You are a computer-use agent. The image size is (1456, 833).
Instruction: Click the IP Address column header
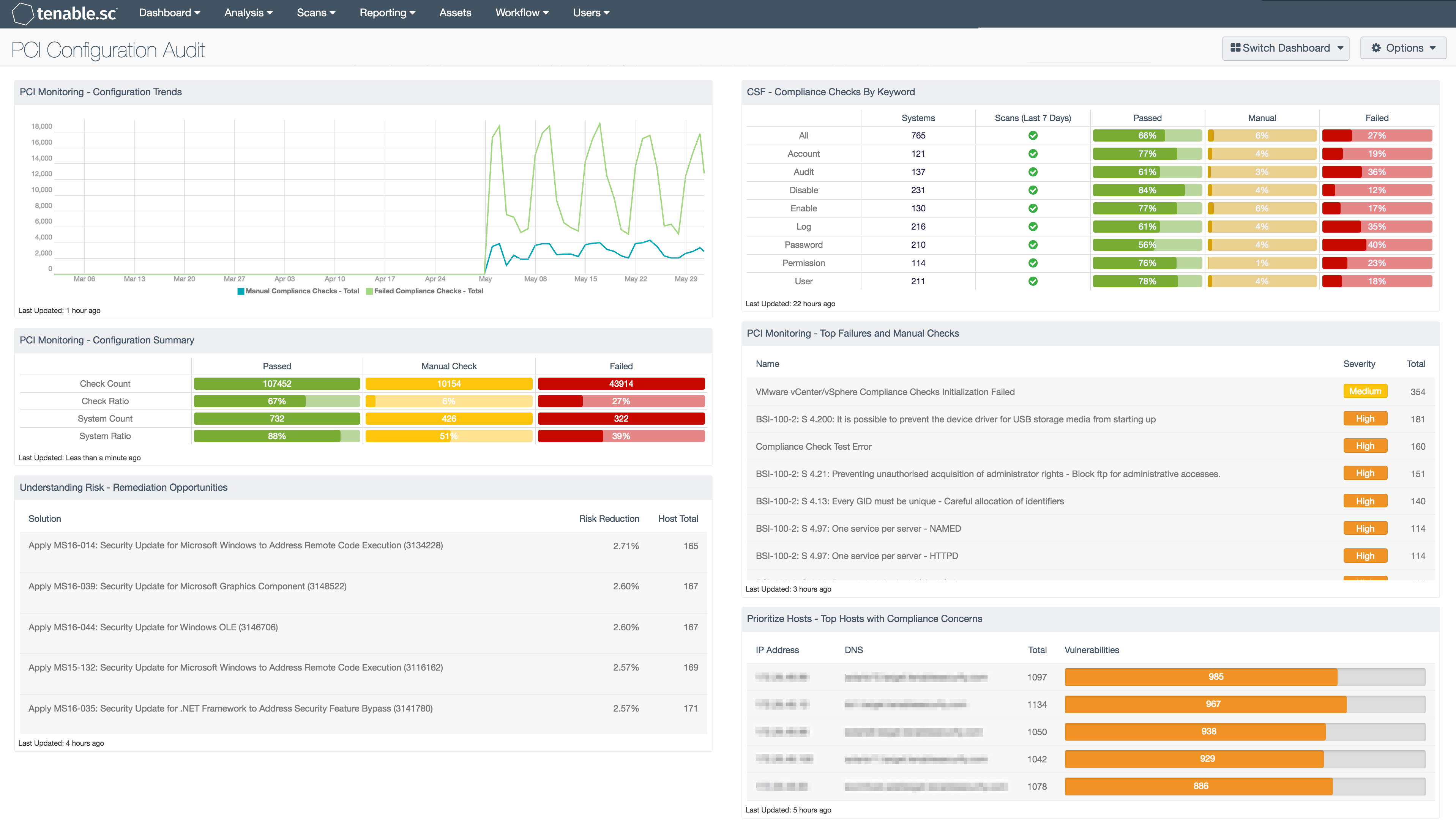[777, 650]
